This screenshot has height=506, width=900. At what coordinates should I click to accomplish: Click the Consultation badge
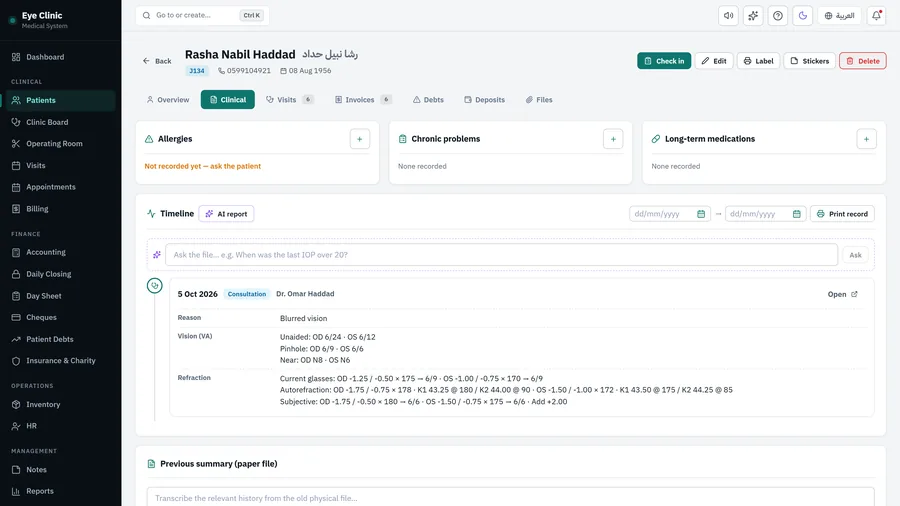247,294
